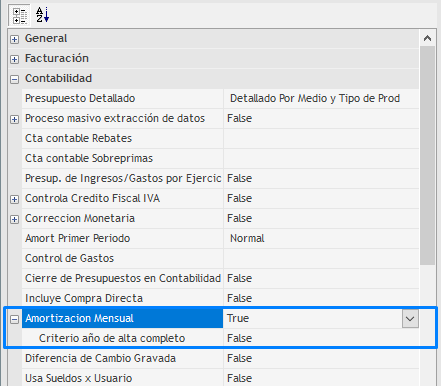Sort properties alphabetically
The height and width of the screenshot is (386, 441).
tap(43, 15)
